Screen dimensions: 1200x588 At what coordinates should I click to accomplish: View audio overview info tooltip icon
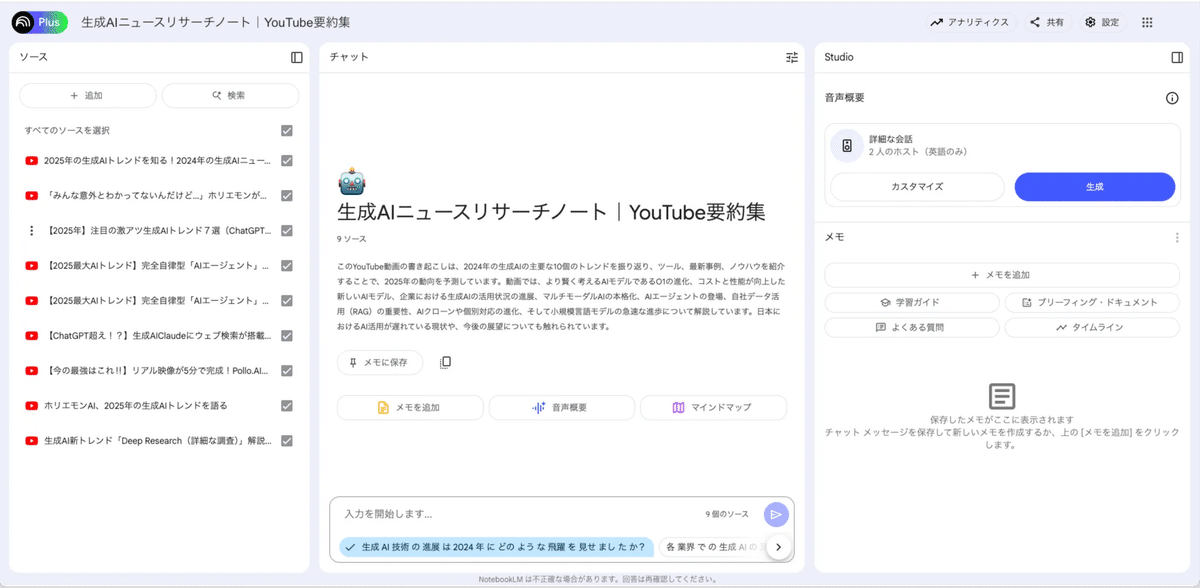click(1170, 97)
